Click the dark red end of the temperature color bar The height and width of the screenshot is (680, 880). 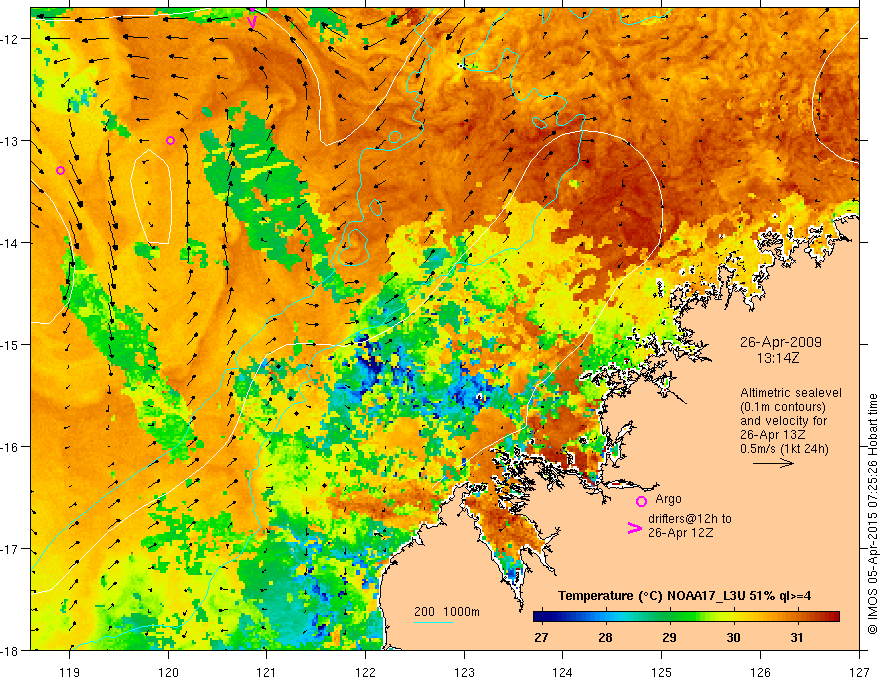[832, 617]
